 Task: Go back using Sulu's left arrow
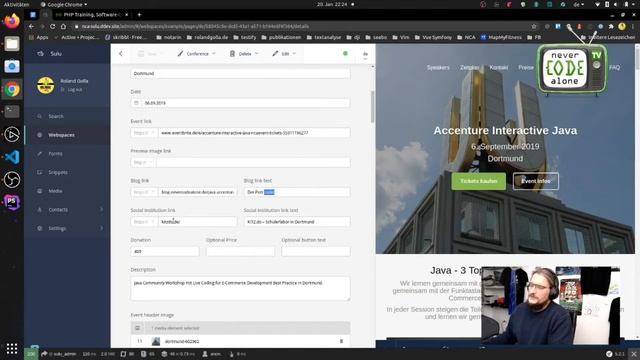click(x=121, y=53)
